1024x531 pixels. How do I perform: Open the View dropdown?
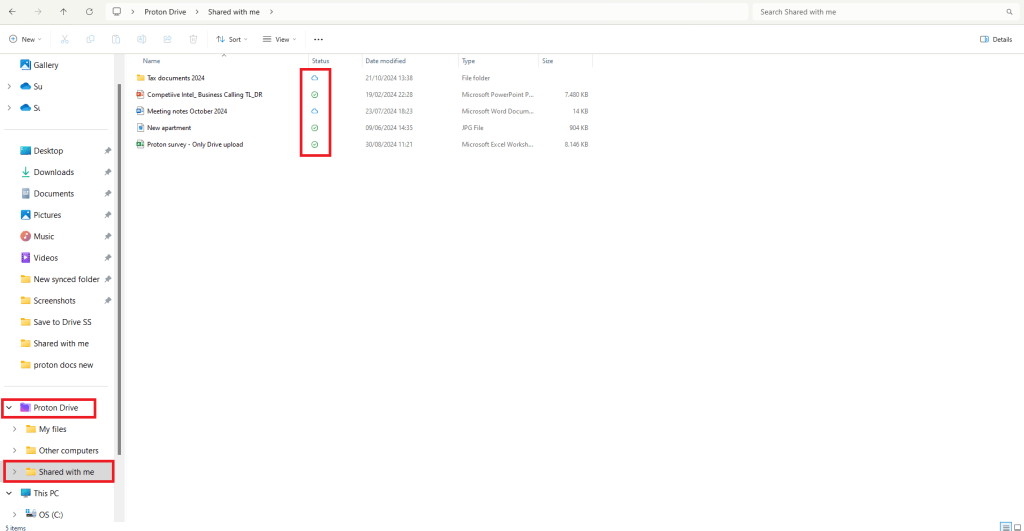pyautogui.click(x=280, y=39)
